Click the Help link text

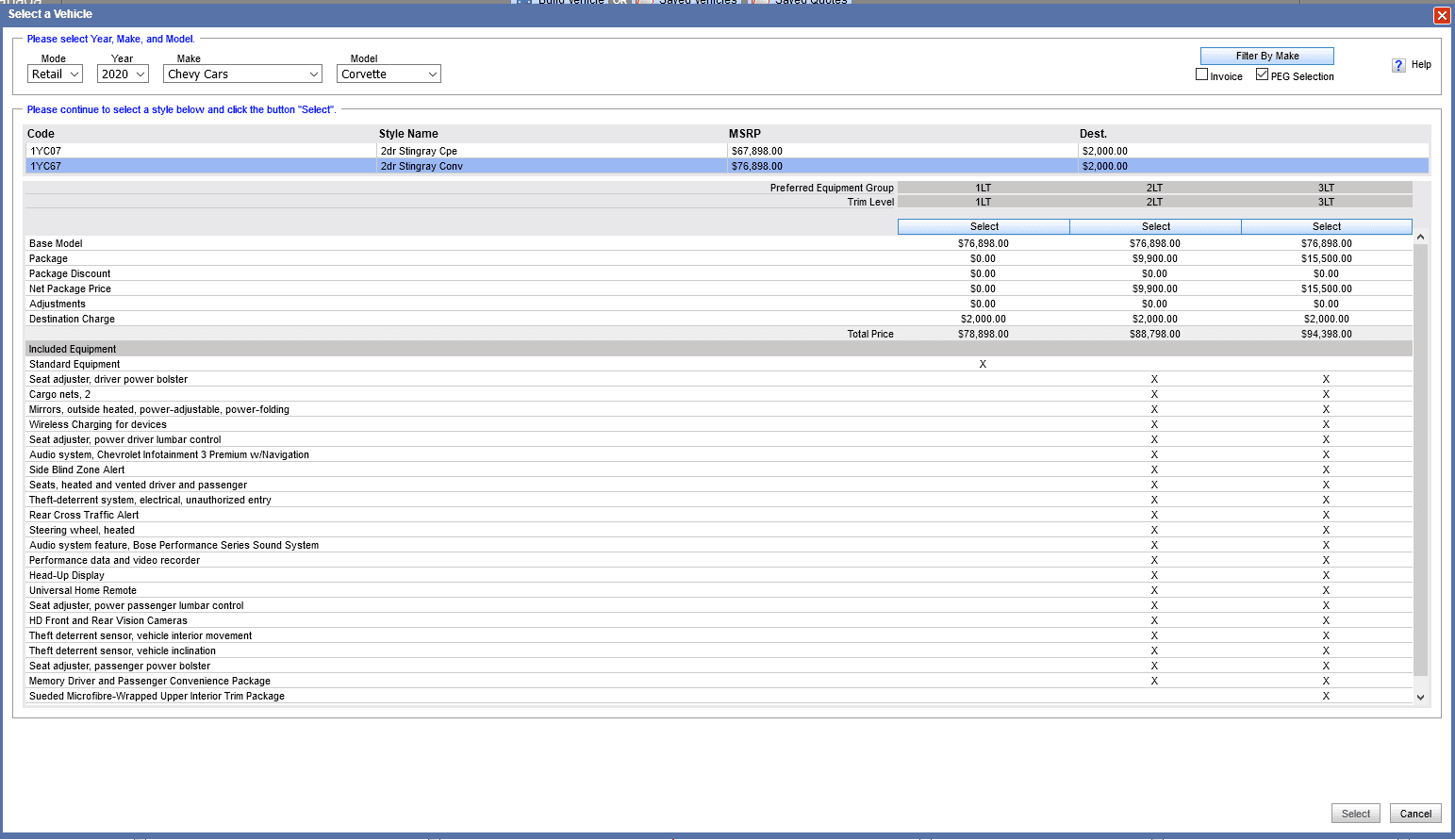(x=1421, y=65)
